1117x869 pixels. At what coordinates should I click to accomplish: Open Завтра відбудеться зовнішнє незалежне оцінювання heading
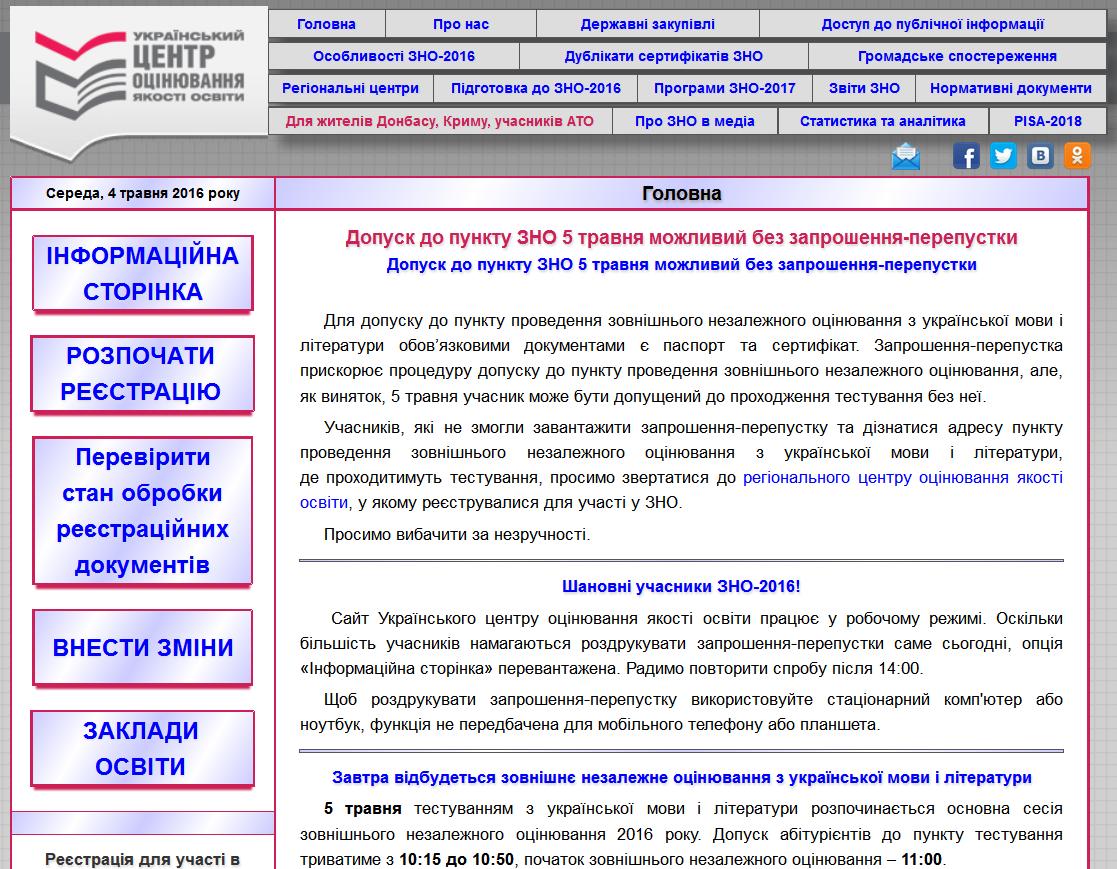pyautogui.click(x=682, y=778)
